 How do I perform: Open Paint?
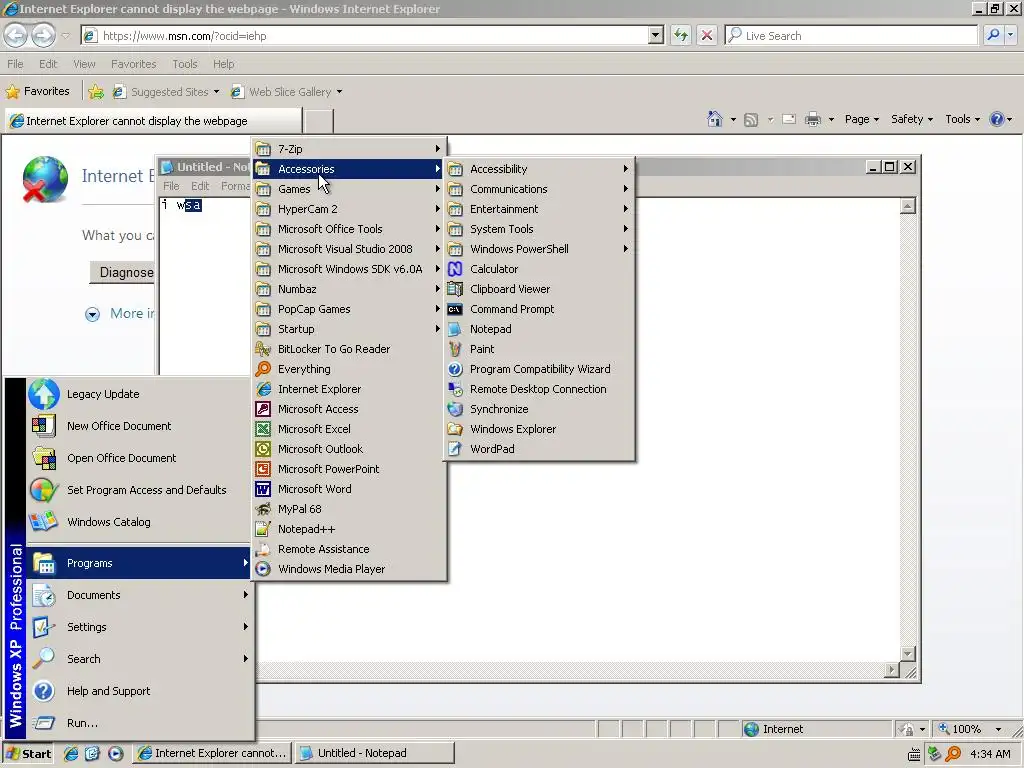point(539,349)
